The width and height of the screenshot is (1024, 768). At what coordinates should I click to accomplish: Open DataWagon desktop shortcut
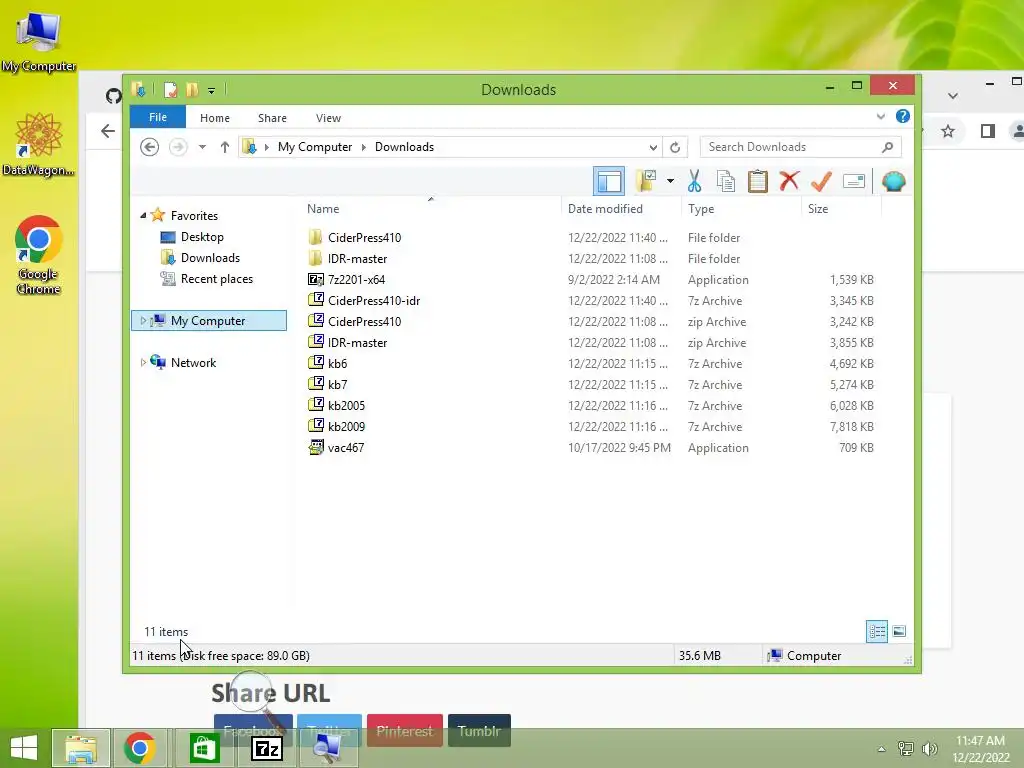(39, 144)
